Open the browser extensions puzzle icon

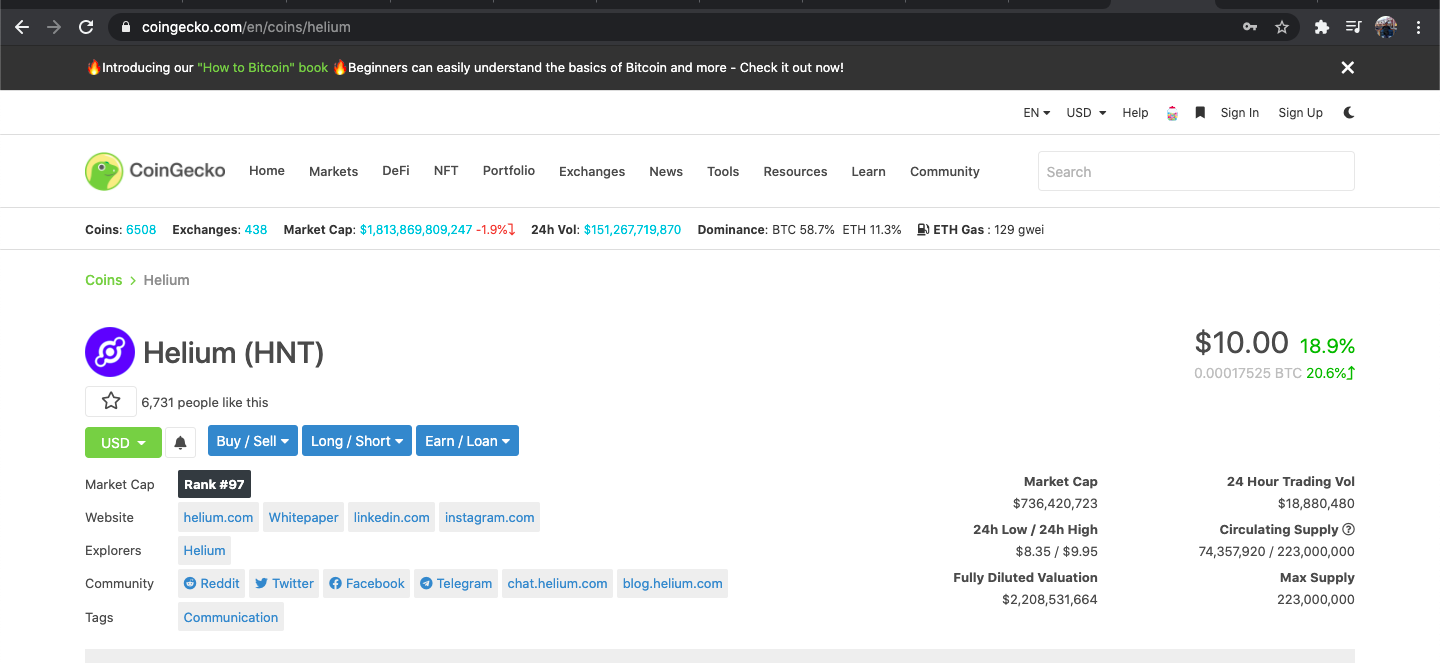click(1322, 27)
